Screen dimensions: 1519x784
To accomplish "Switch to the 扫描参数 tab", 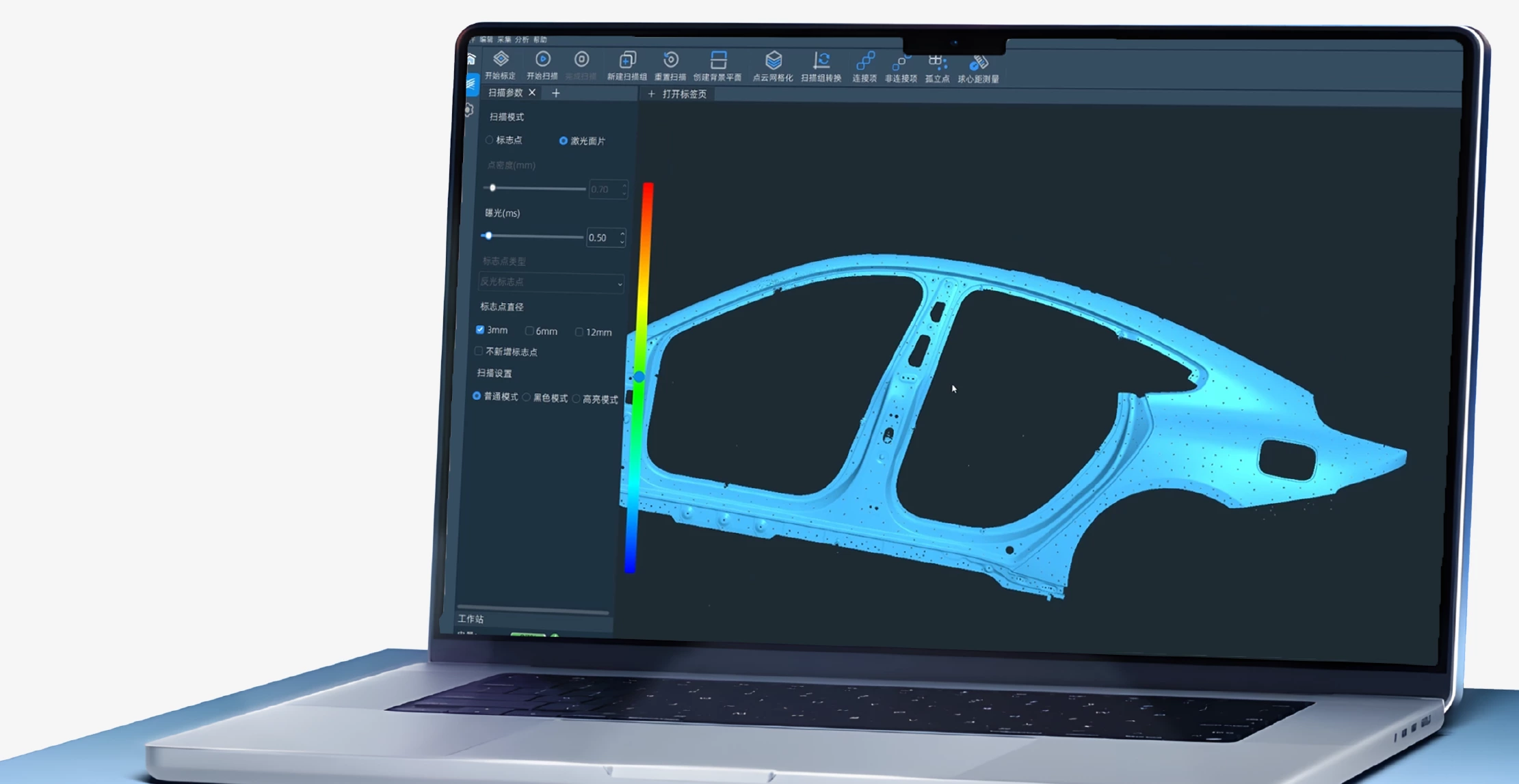I will (x=506, y=93).
